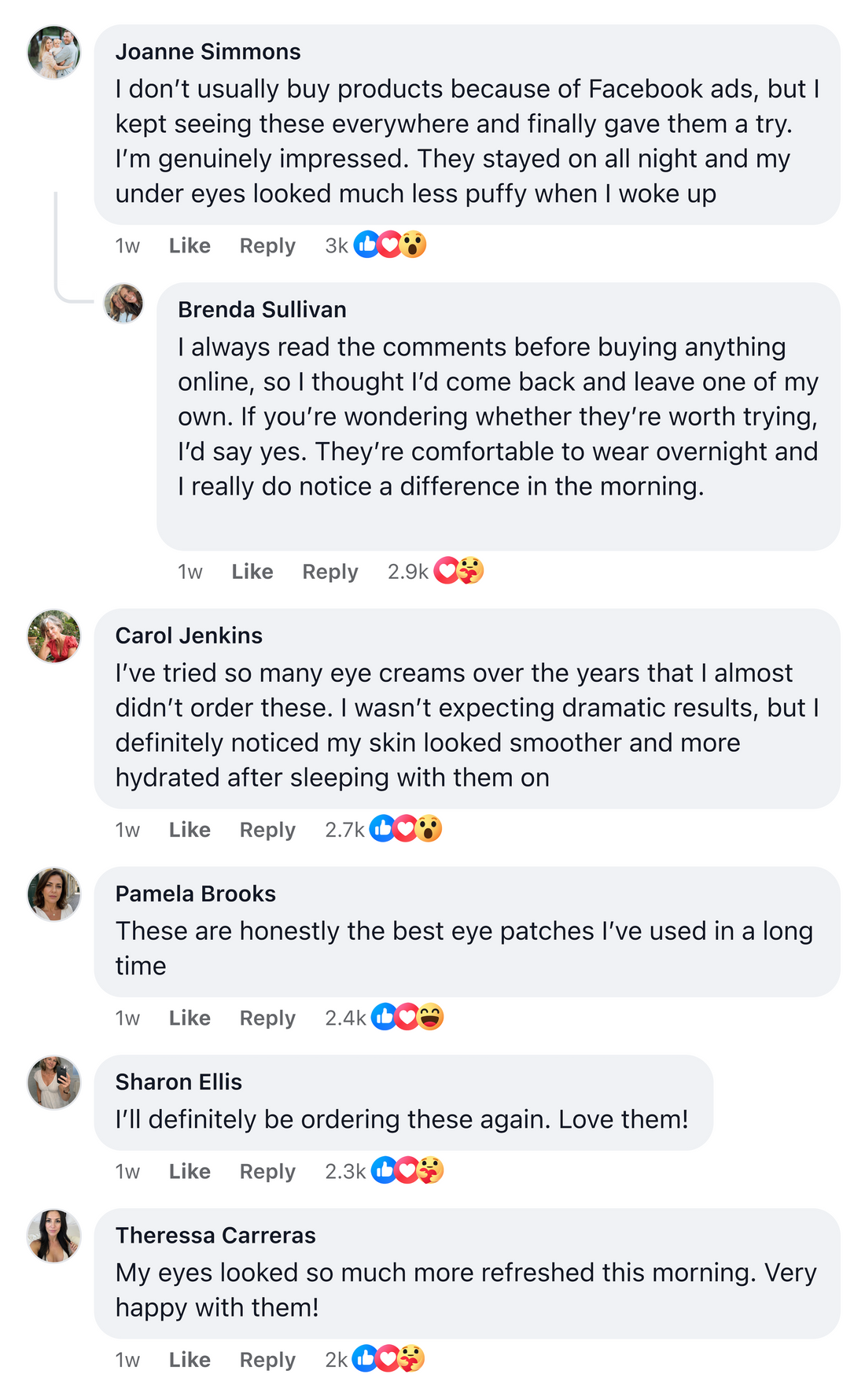
Task: View reactions on Theressa Carreras' comment
Action: [388, 1358]
